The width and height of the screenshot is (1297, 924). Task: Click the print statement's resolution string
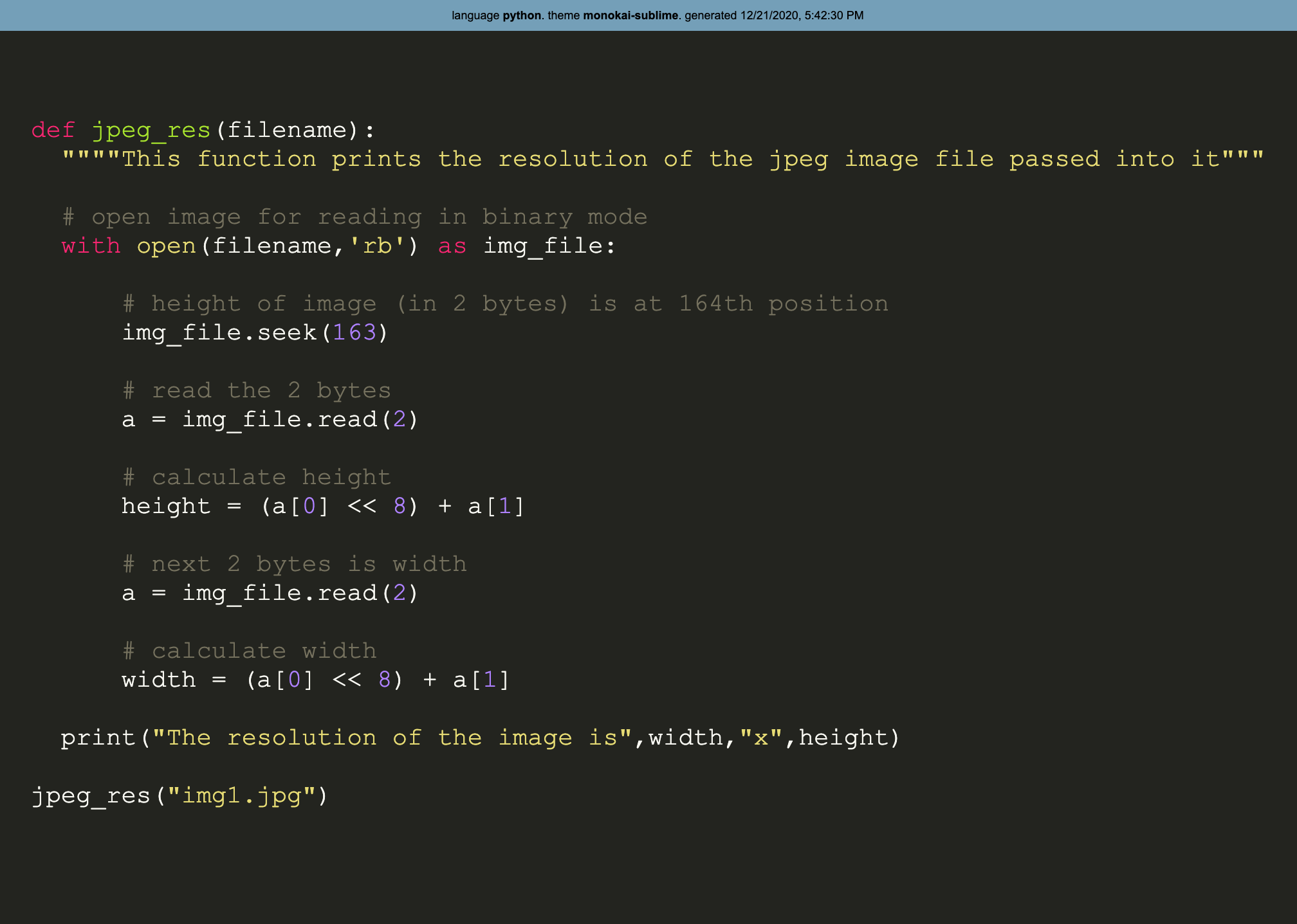(x=392, y=738)
